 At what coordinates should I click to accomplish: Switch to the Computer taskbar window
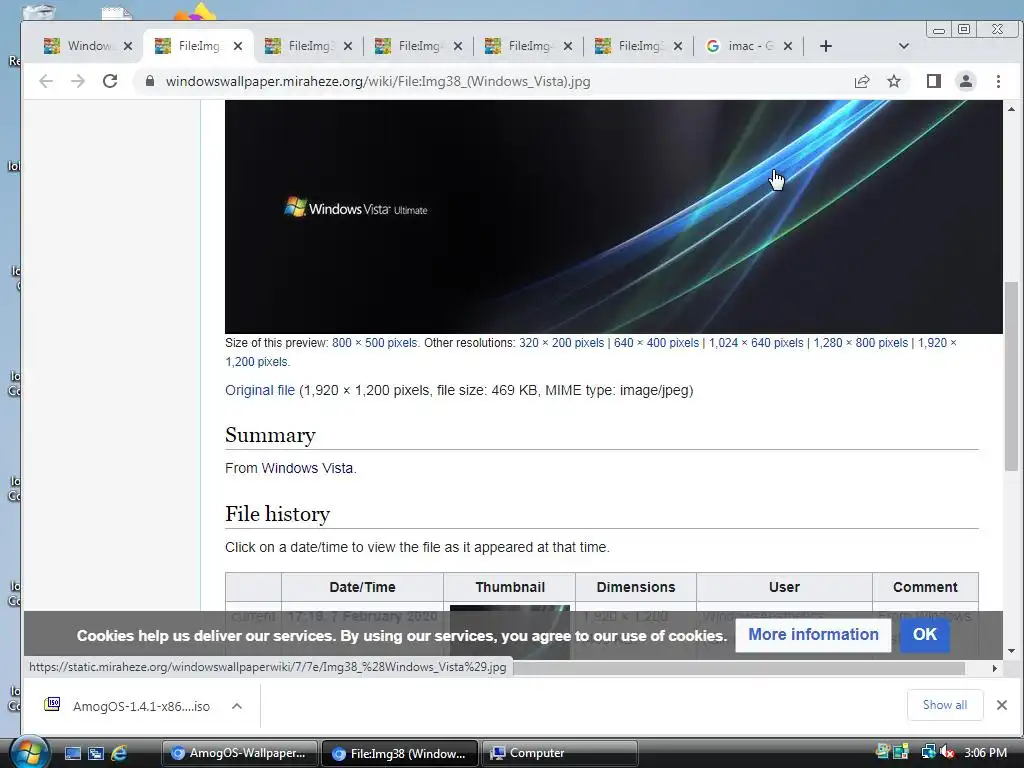(x=559, y=753)
